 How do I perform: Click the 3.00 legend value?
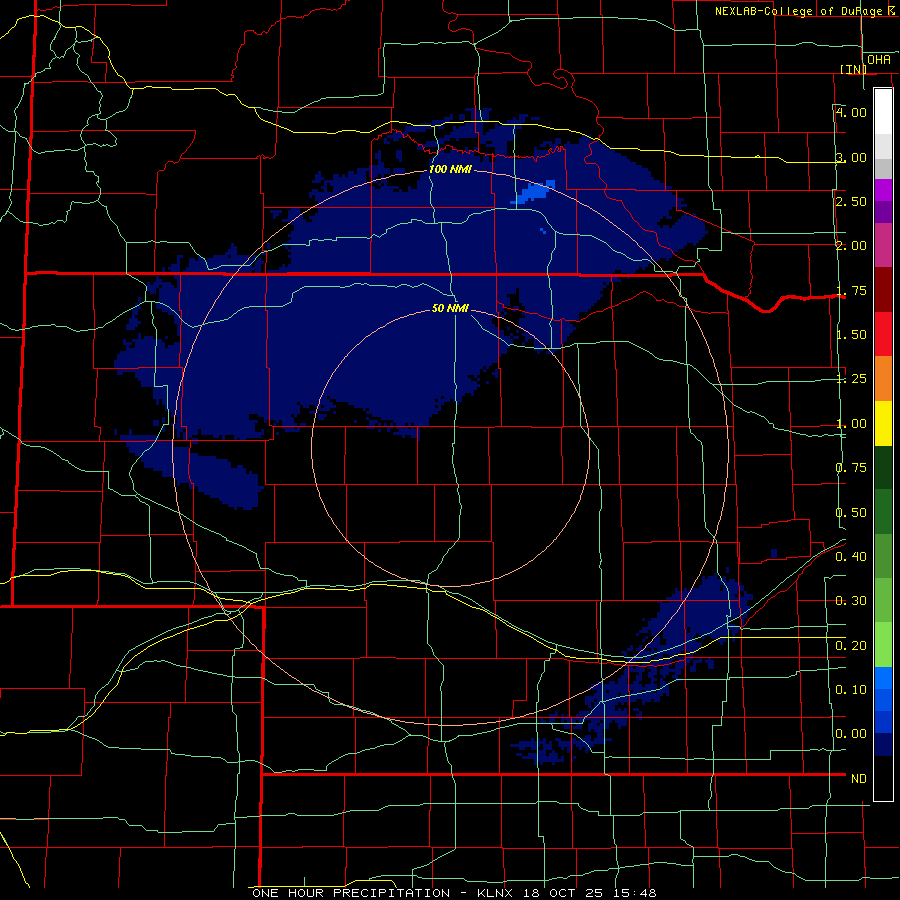click(851, 157)
